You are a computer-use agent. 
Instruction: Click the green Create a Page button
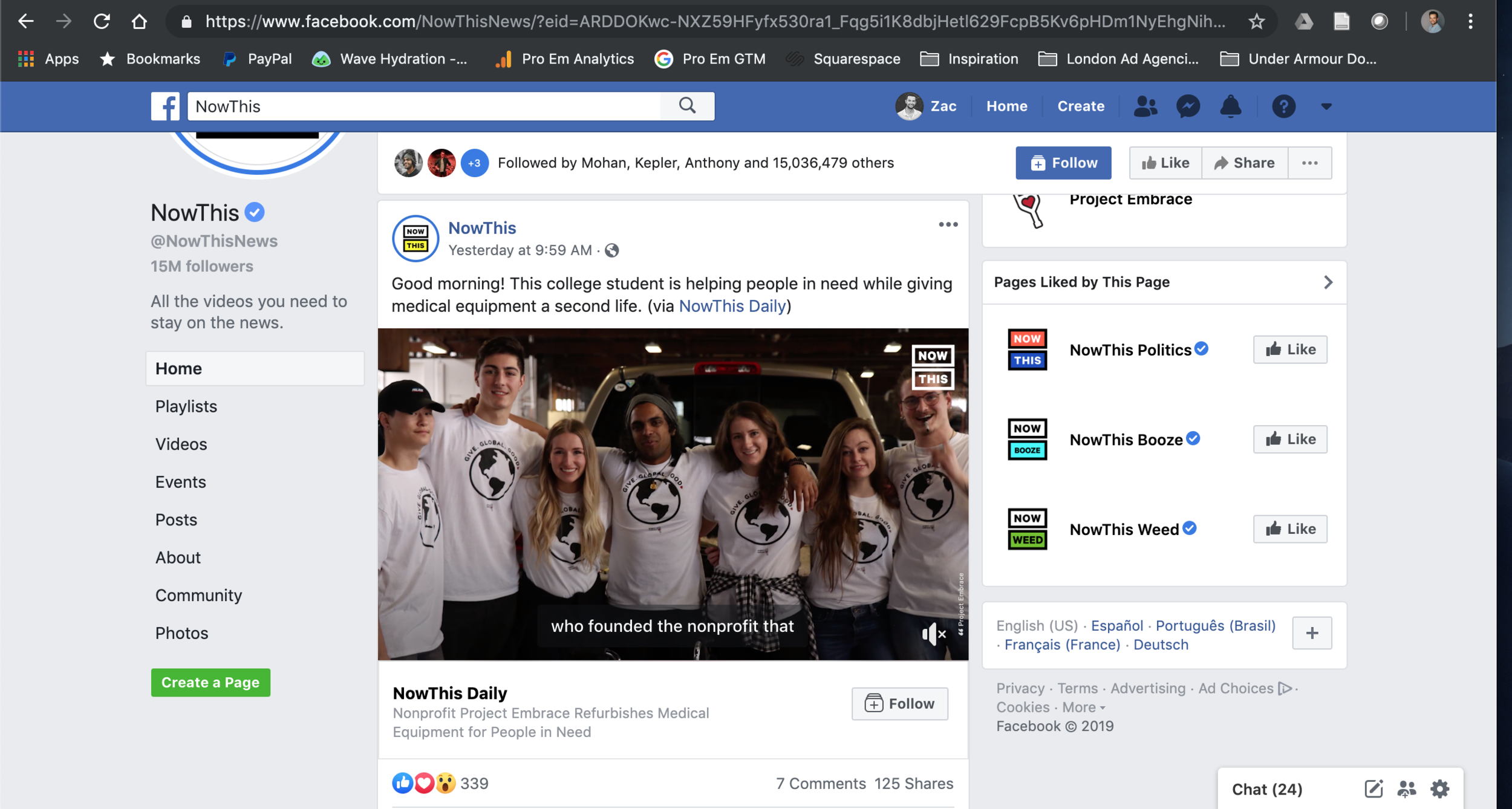[x=210, y=682]
